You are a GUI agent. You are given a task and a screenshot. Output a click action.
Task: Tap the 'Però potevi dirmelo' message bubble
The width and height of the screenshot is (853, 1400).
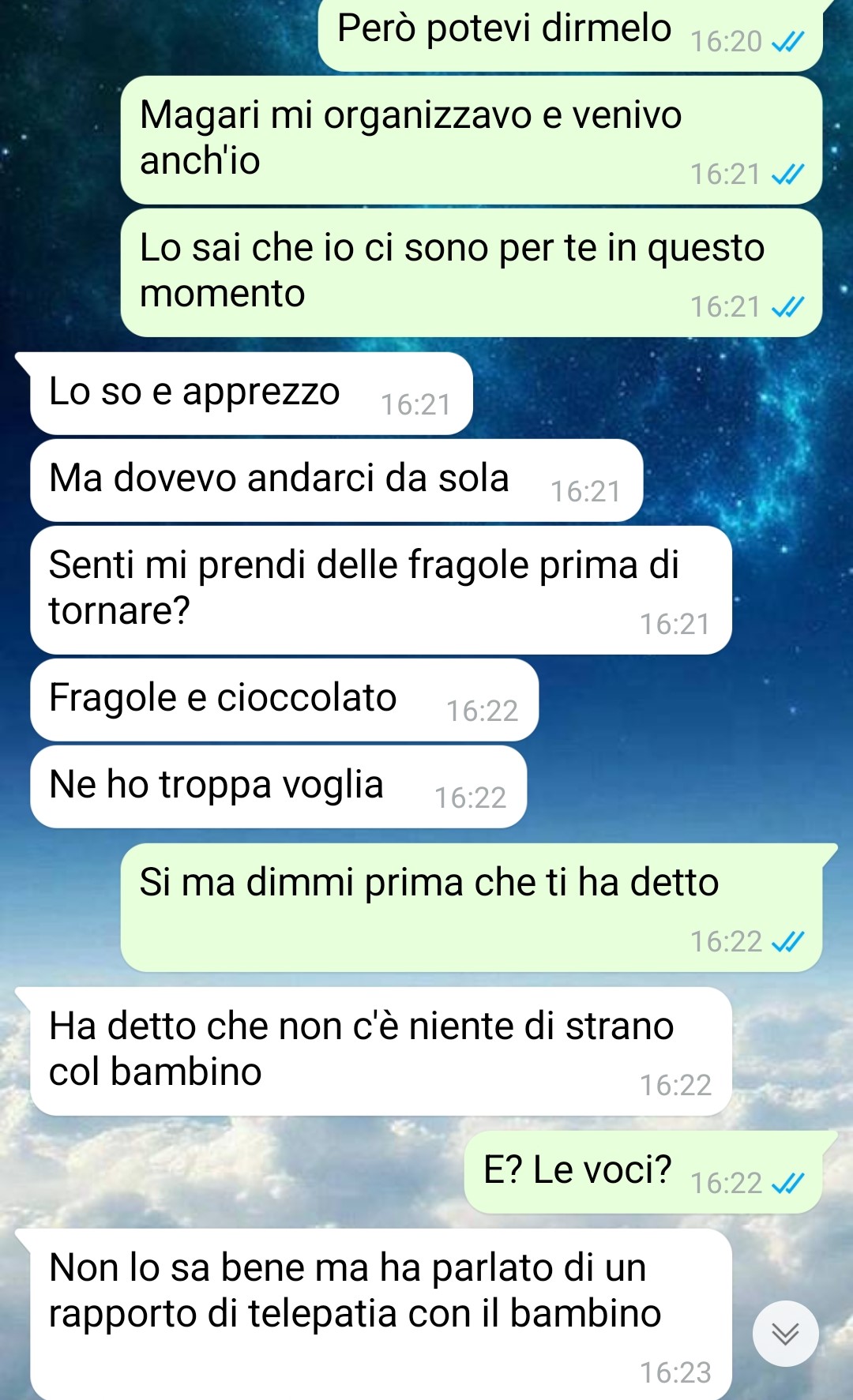tap(570, 35)
